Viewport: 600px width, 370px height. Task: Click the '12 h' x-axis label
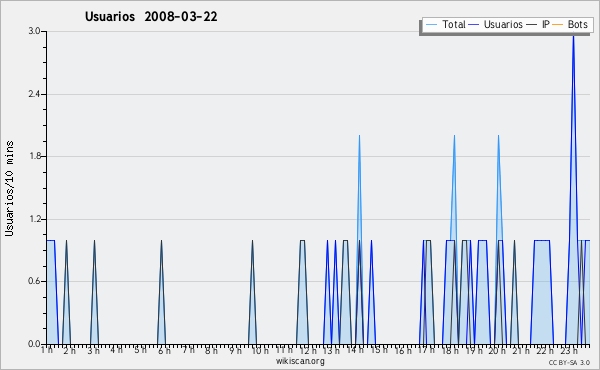pyautogui.click(x=308, y=351)
